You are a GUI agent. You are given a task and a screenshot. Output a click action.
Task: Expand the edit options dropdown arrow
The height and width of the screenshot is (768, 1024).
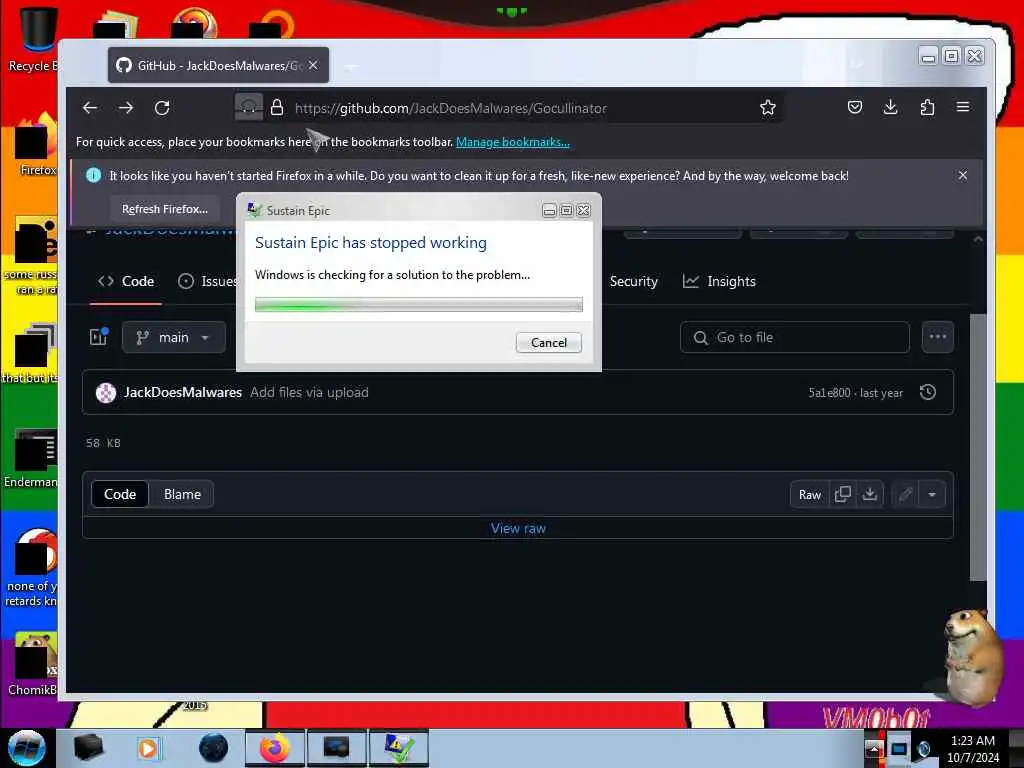point(932,494)
